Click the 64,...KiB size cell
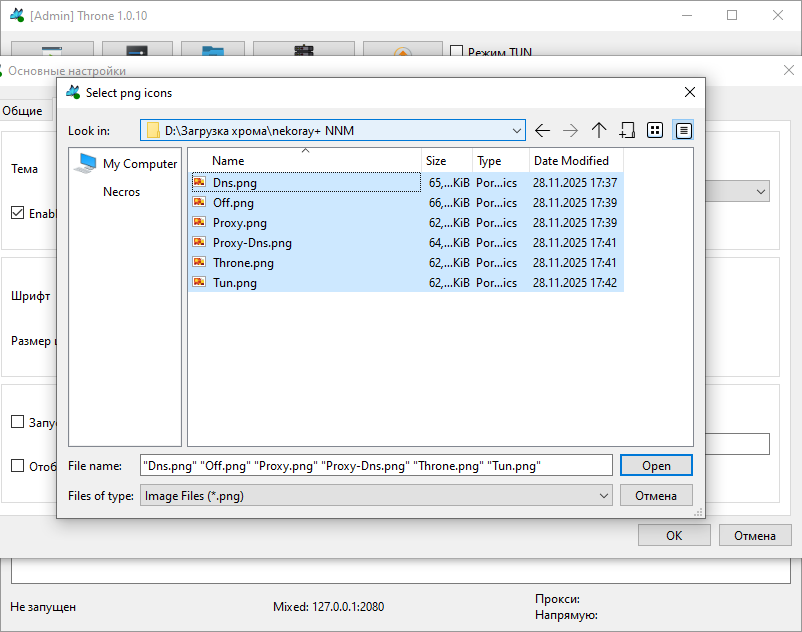The image size is (802, 632). [449, 242]
